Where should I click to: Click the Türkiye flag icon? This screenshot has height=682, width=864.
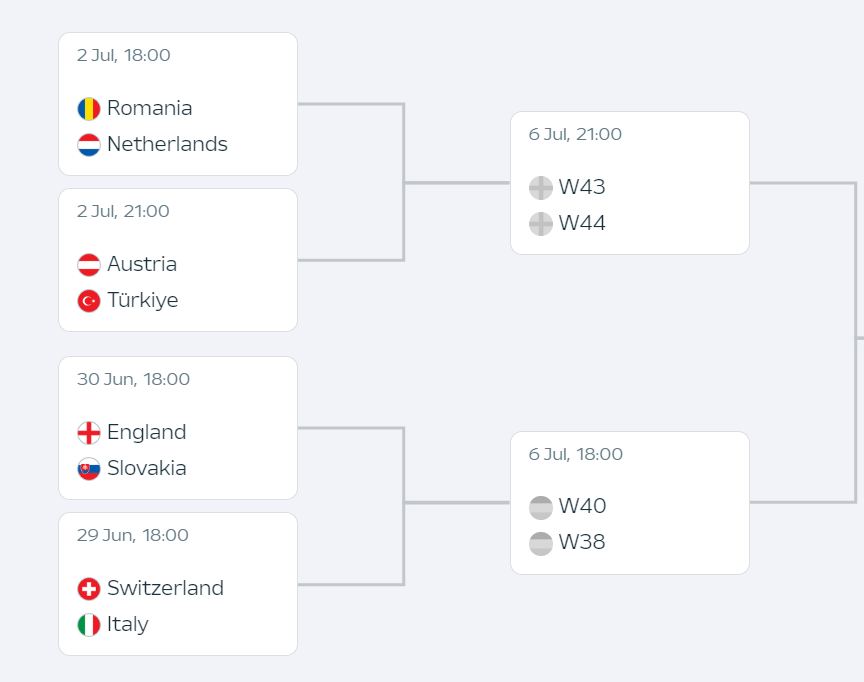coord(89,301)
